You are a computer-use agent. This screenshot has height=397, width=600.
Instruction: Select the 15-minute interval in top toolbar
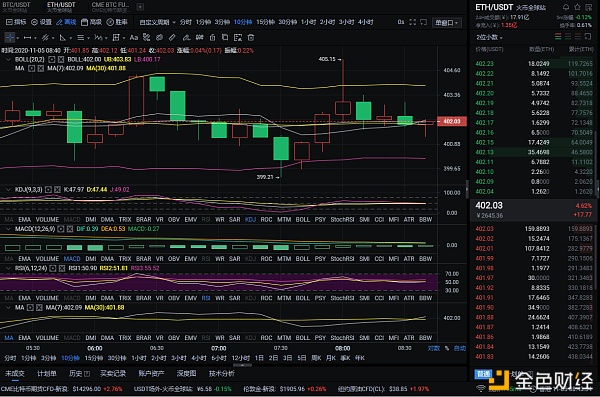pos(265,22)
